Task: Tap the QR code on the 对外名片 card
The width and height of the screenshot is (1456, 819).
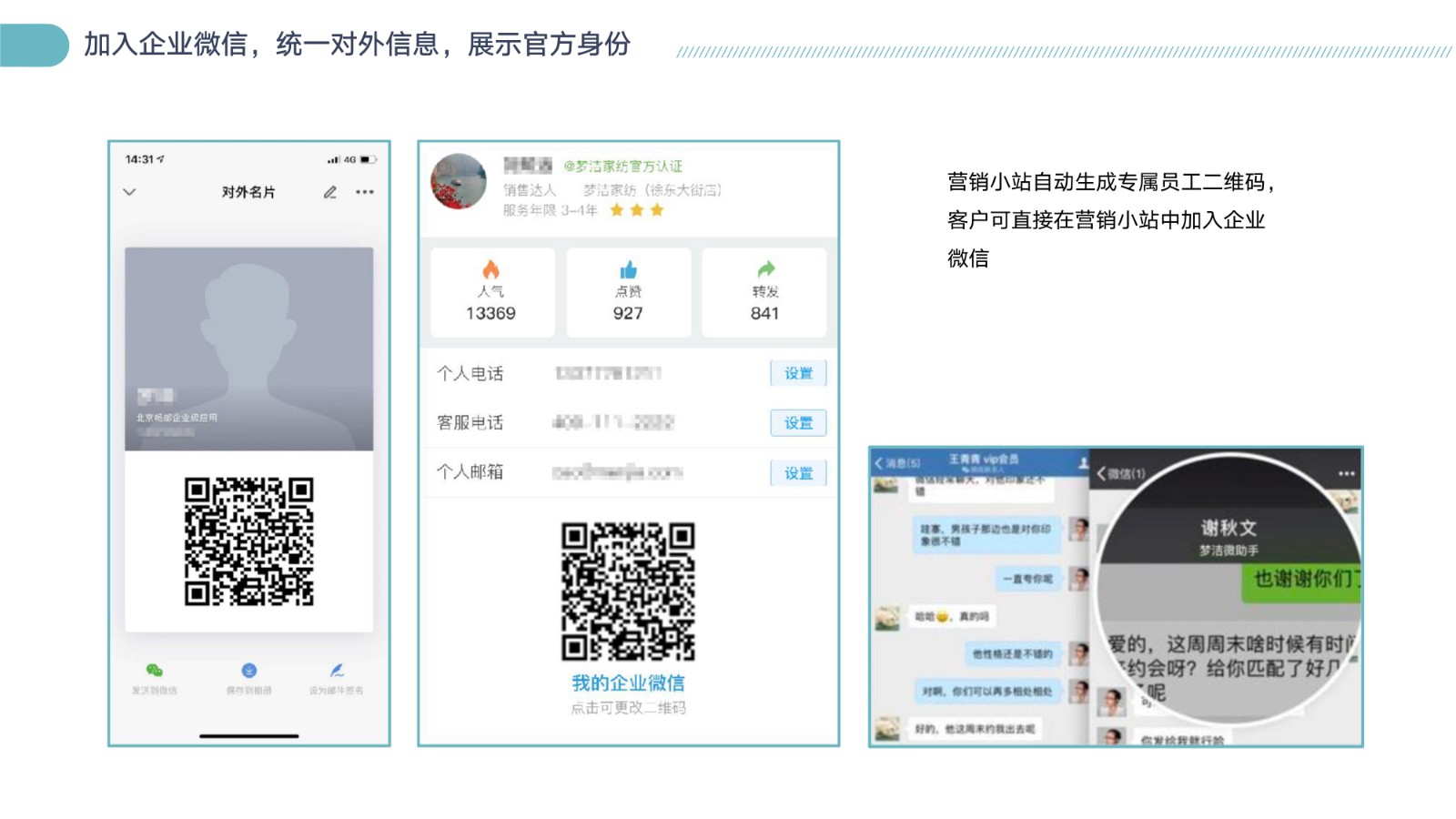Action: point(249,541)
